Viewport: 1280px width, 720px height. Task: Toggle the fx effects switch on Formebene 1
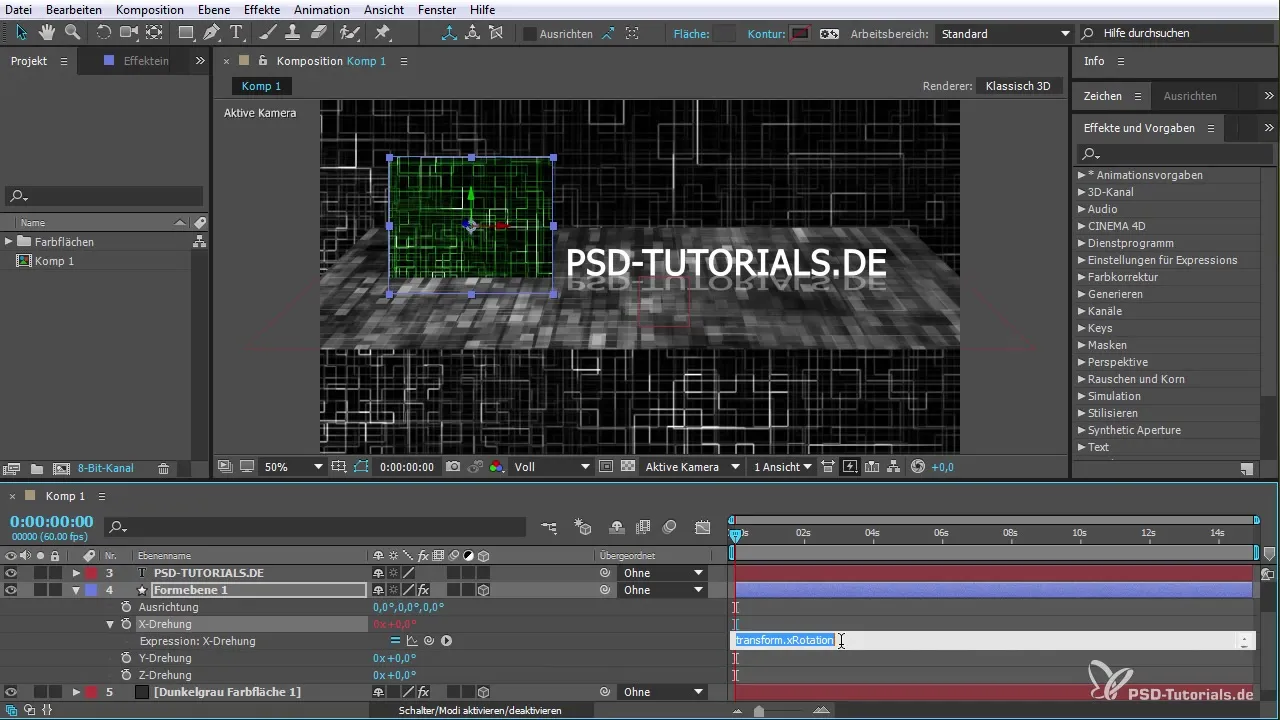(424, 590)
